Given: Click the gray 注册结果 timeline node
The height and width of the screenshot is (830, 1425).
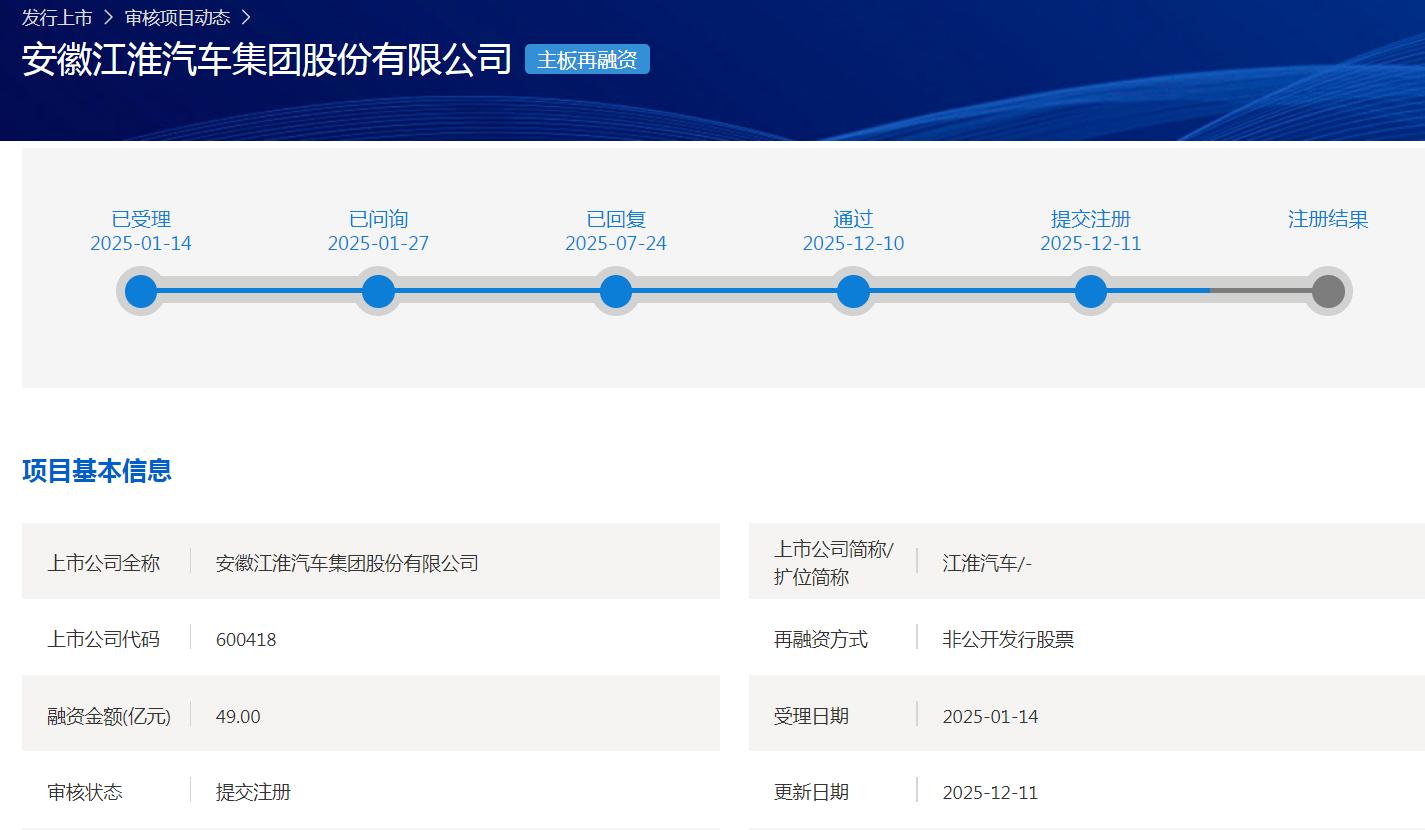Looking at the screenshot, I should point(1328,291).
